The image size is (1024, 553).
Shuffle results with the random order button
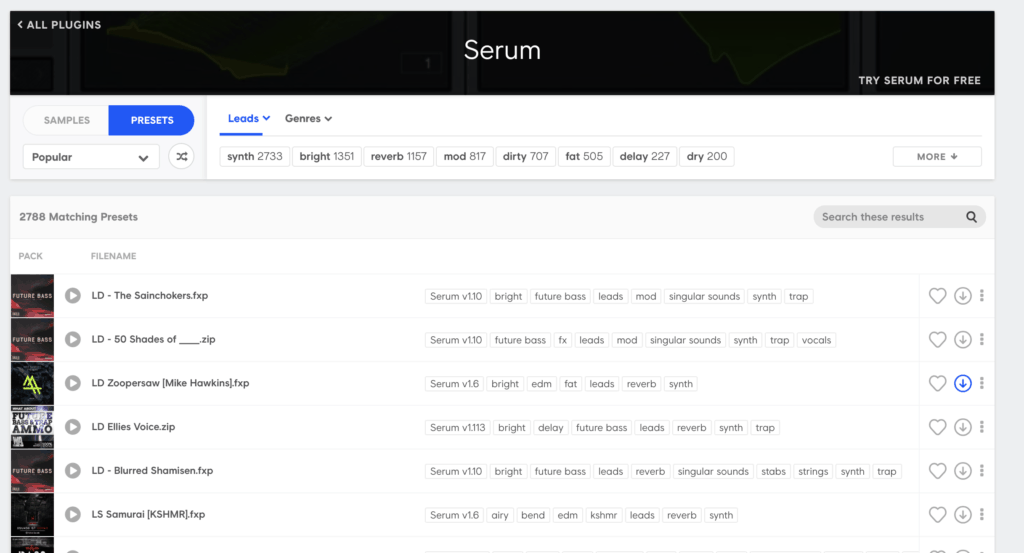tap(182, 157)
